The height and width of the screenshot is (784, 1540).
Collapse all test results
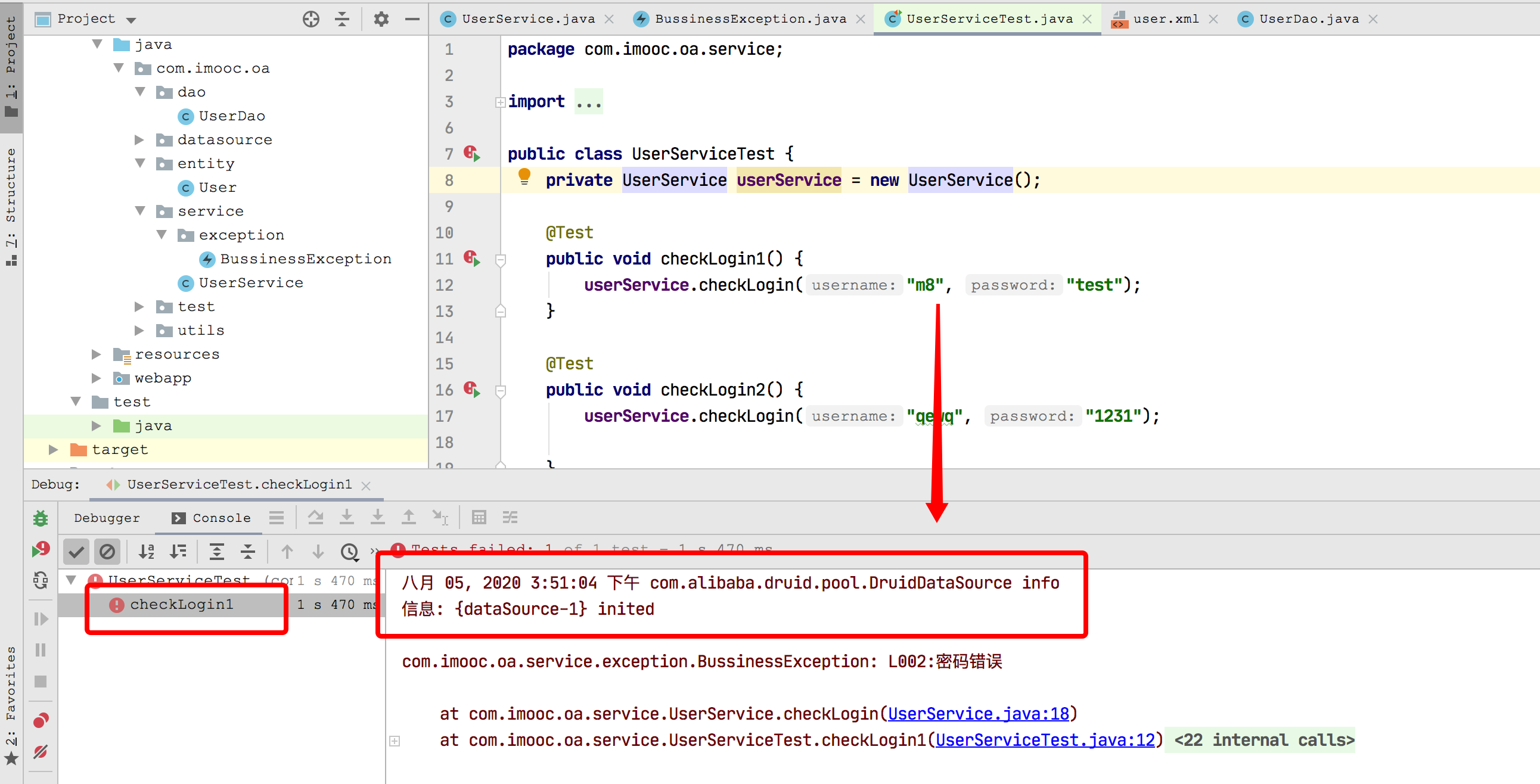click(248, 552)
